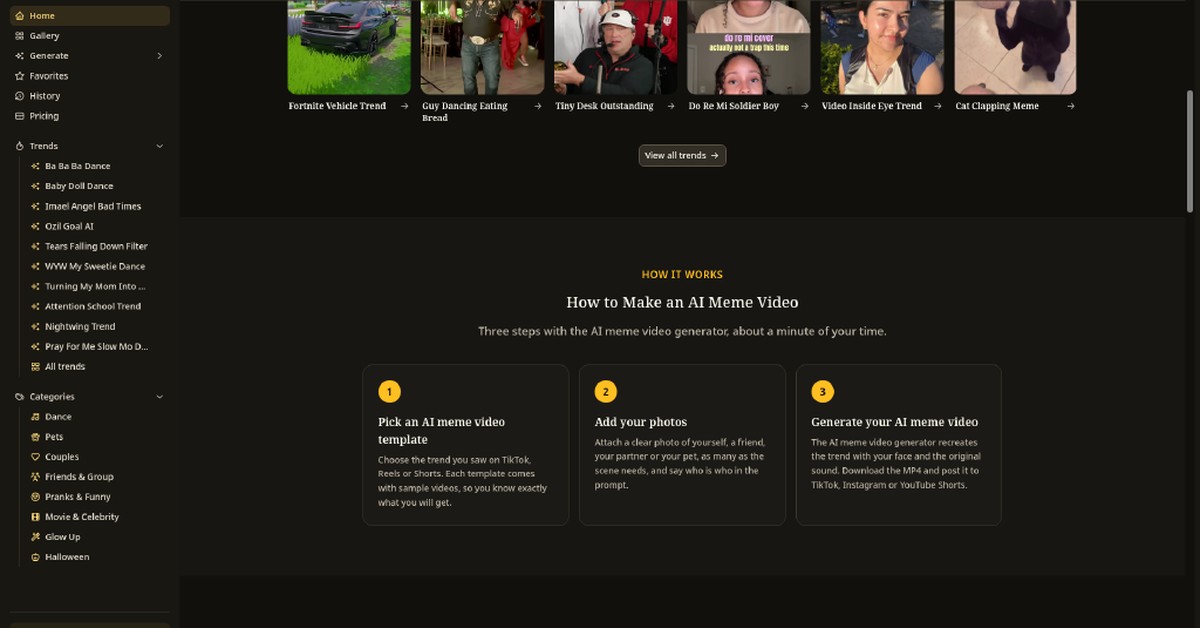Click the Guy Dancing Eating Bread title
Screen dimensions: 1200x628
[x=465, y=112]
